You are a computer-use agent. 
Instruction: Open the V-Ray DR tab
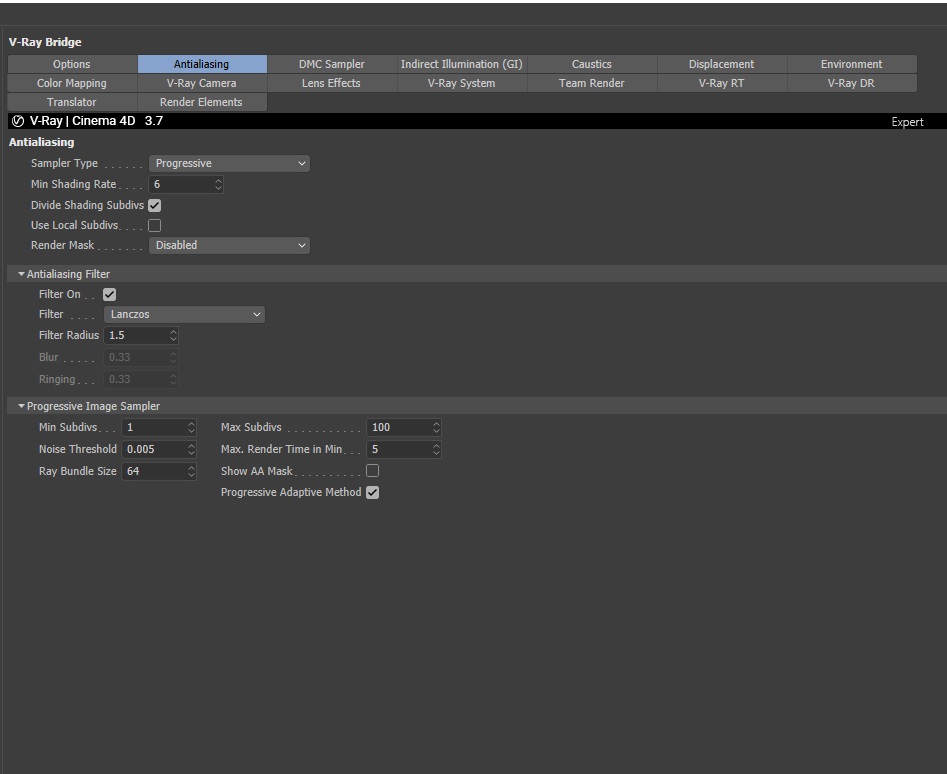tap(852, 83)
